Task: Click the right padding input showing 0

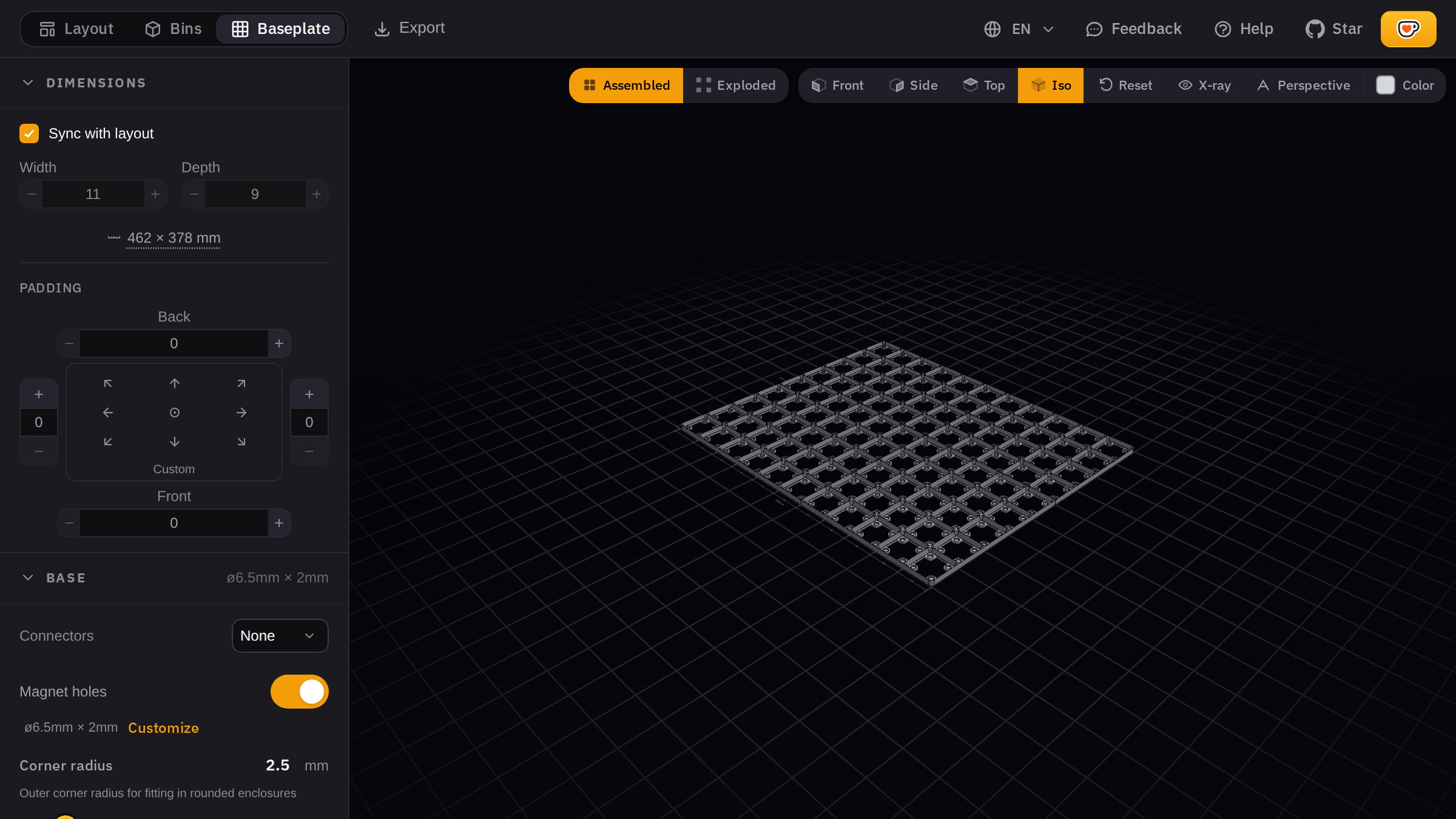Action: pyautogui.click(x=309, y=422)
